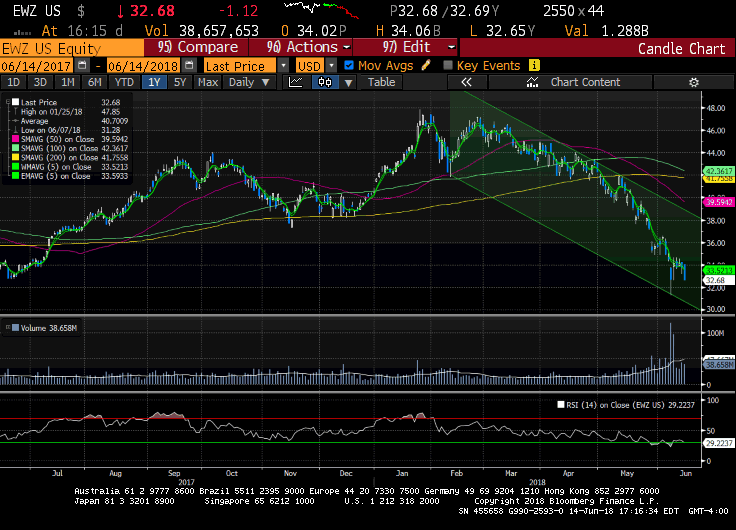Collapse panel with double left arrows

(466, 82)
